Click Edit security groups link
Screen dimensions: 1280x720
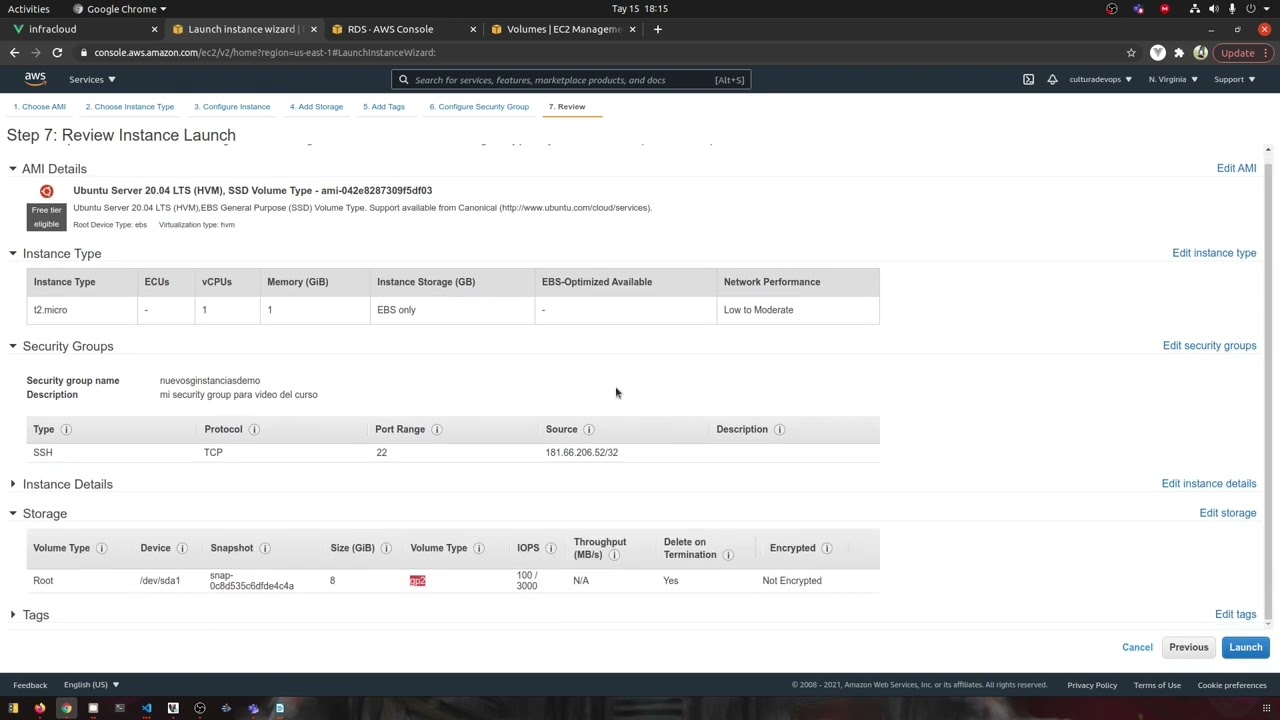pos(1209,346)
